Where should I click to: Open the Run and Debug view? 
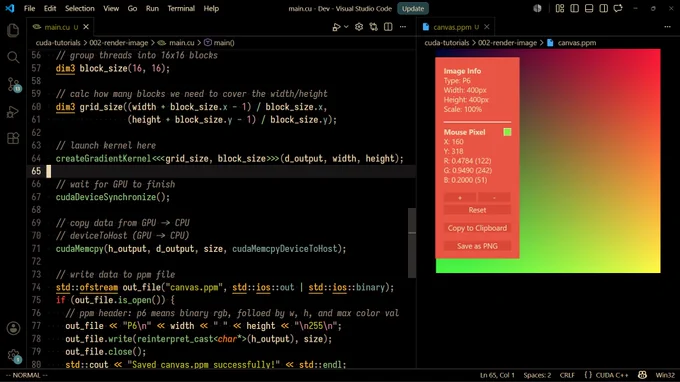coord(13,112)
